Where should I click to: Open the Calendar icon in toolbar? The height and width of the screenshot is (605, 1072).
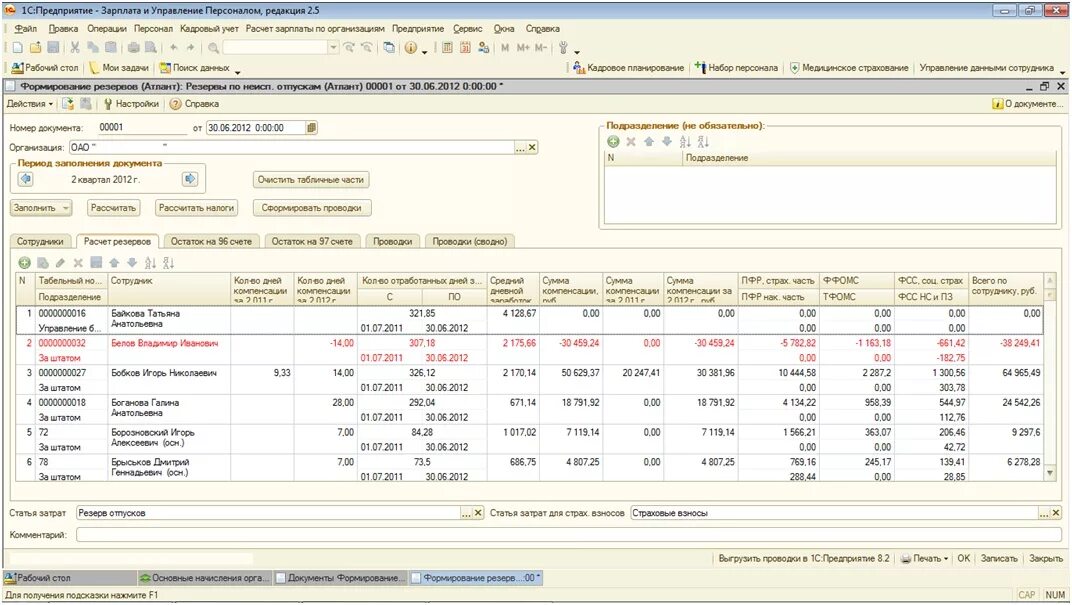click(x=466, y=48)
